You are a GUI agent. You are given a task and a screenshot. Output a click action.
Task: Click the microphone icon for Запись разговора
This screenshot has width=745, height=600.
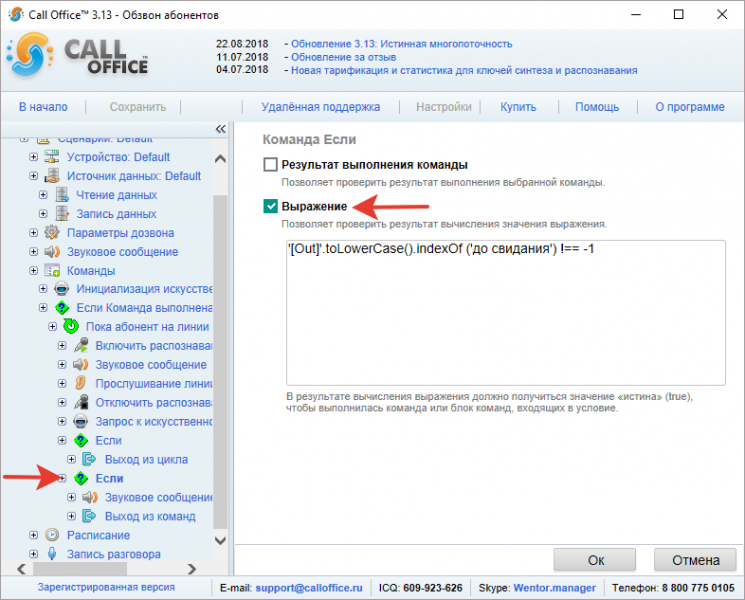pyautogui.click(x=52, y=554)
